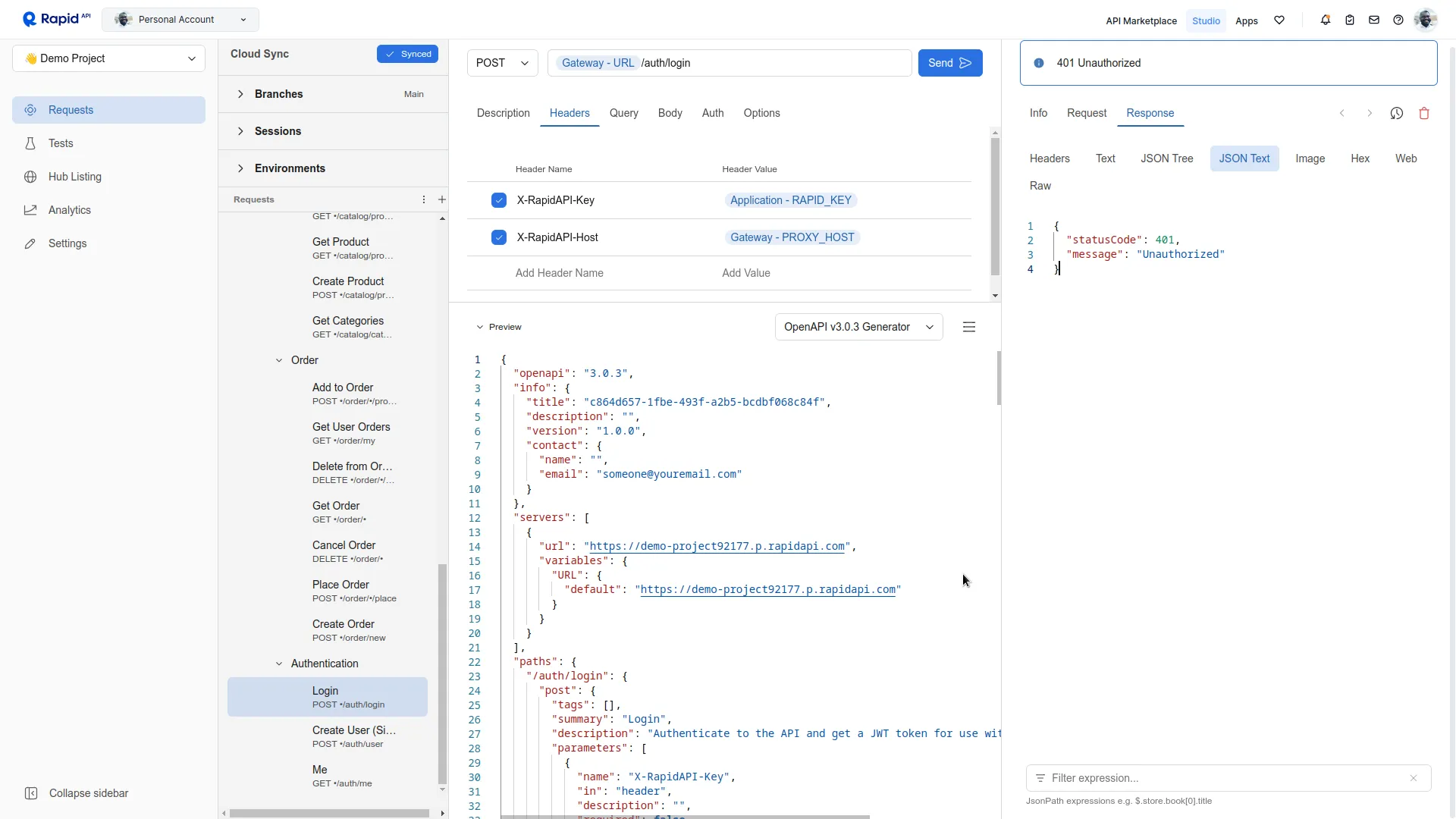
Task: Toggle the X-RapidAPI-Host header checkbox
Action: pyautogui.click(x=499, y=237)
